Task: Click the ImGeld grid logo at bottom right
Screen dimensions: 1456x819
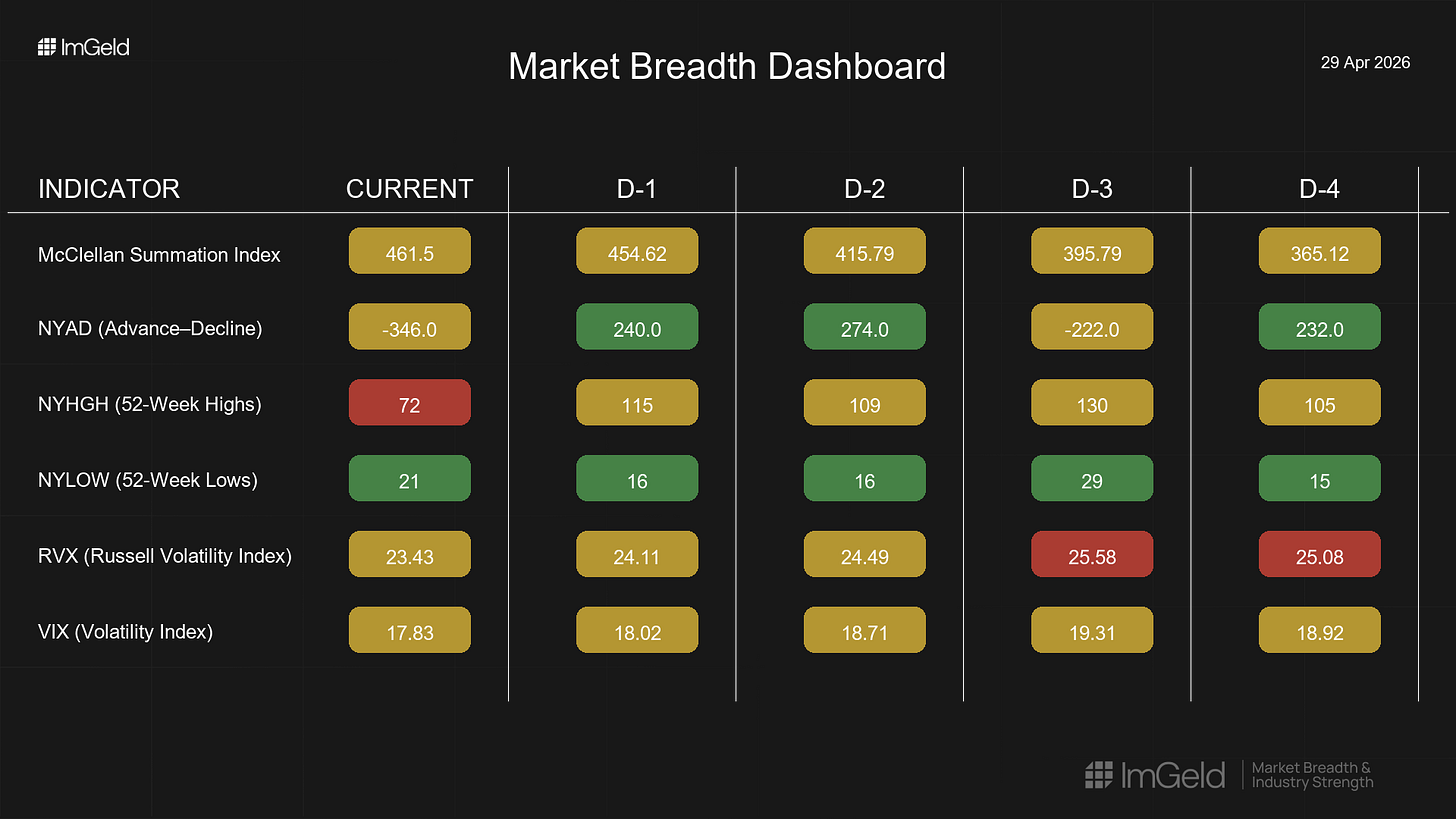Action: tap(1099, 774)
